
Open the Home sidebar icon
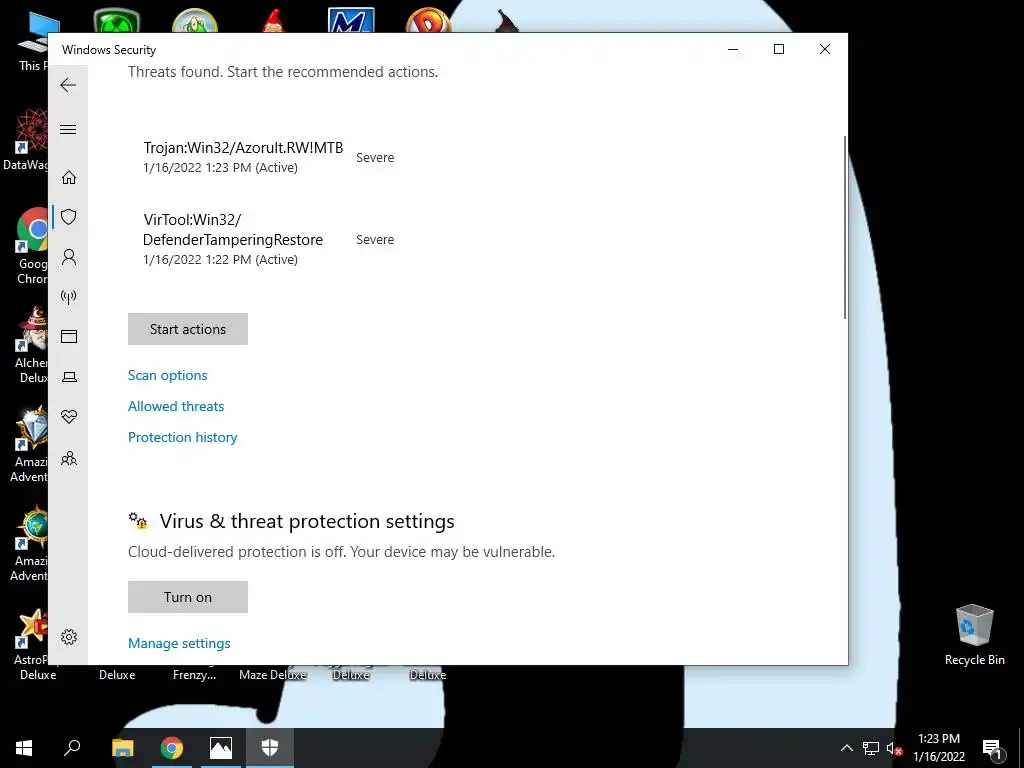coord(69,178)
